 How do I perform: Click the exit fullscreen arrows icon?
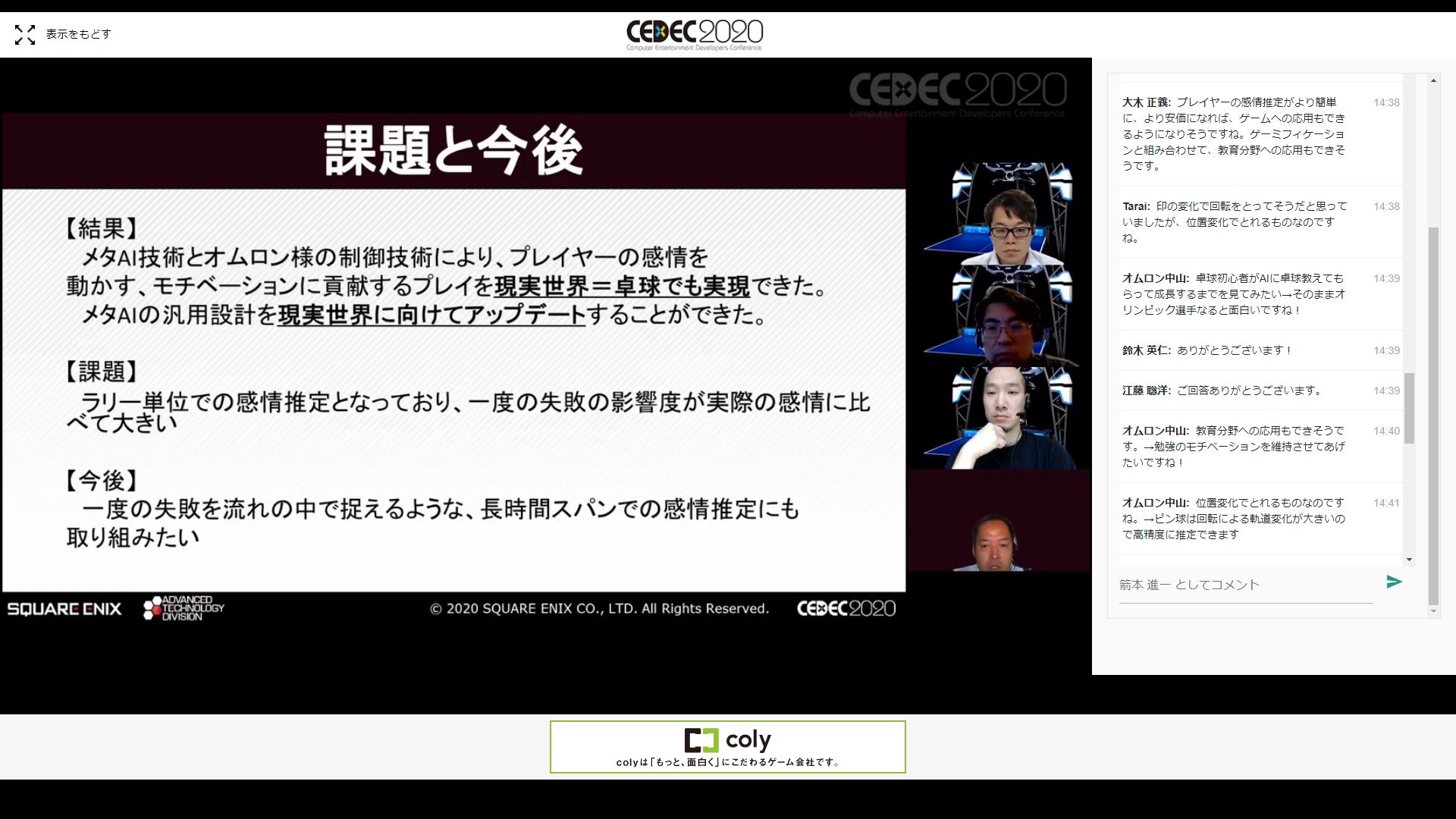[25, 35]
